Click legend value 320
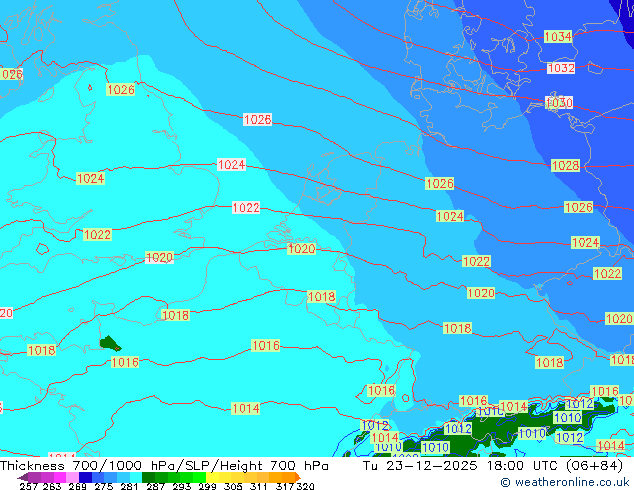 click(305, 486)
